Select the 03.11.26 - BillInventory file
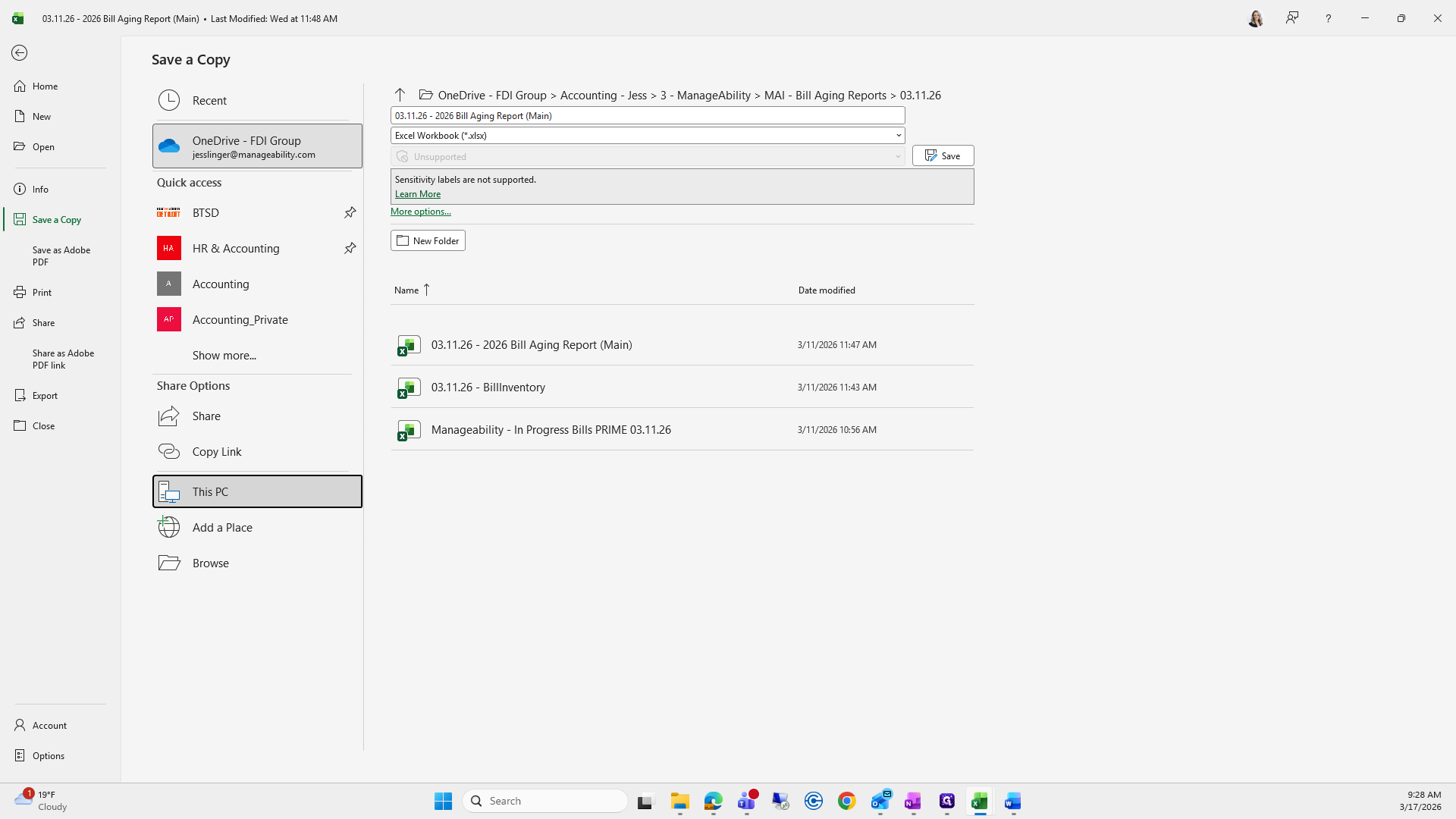The image size is (1456, 819). click(488, 387)
